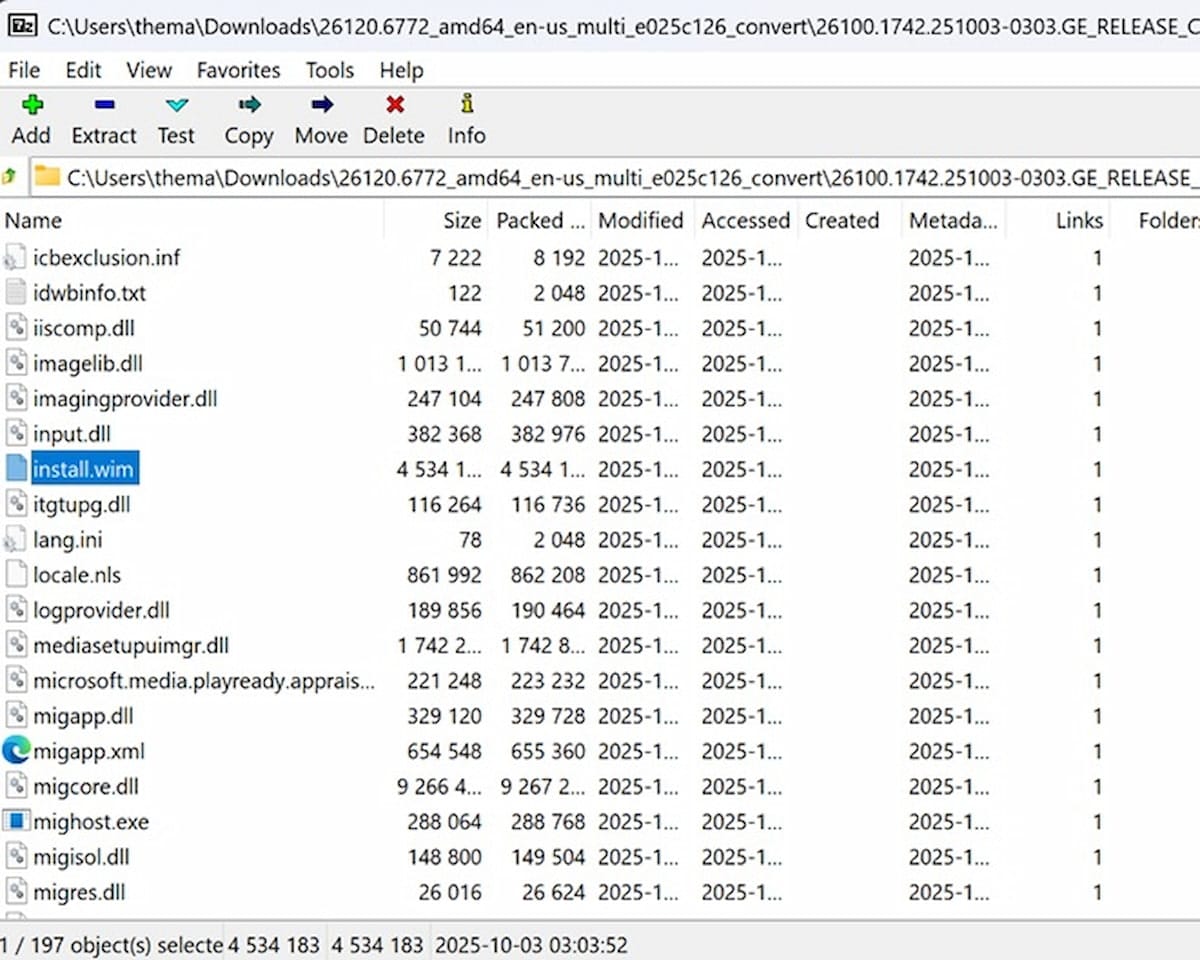
Task: Select the mighost.exe file
Action: [x=92, y=821]
